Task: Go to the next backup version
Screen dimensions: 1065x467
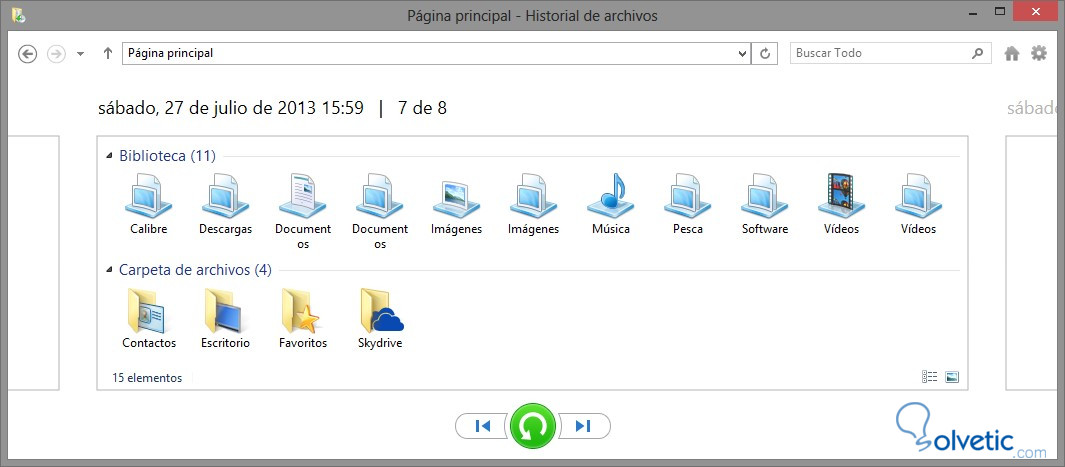Action: point(584,426)
